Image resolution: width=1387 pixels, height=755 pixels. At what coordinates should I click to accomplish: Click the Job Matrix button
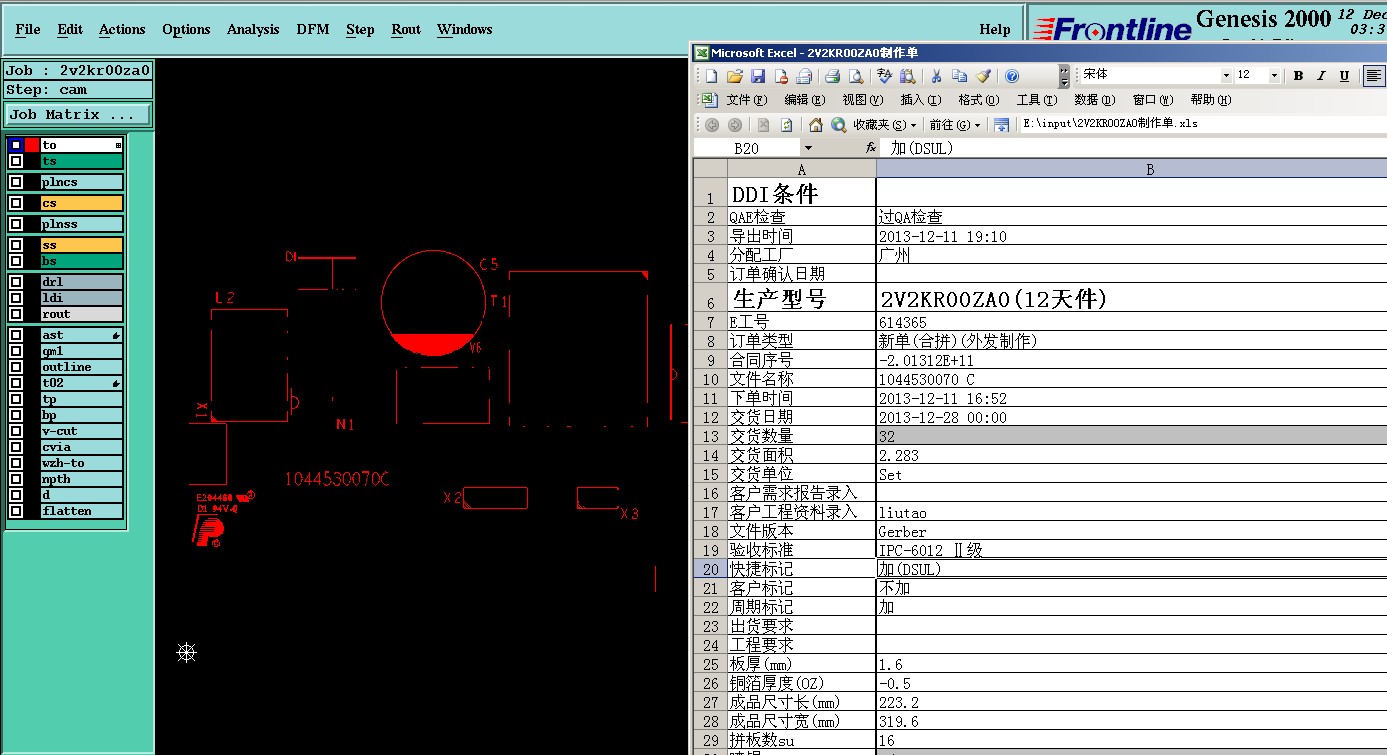coord(78,115)
